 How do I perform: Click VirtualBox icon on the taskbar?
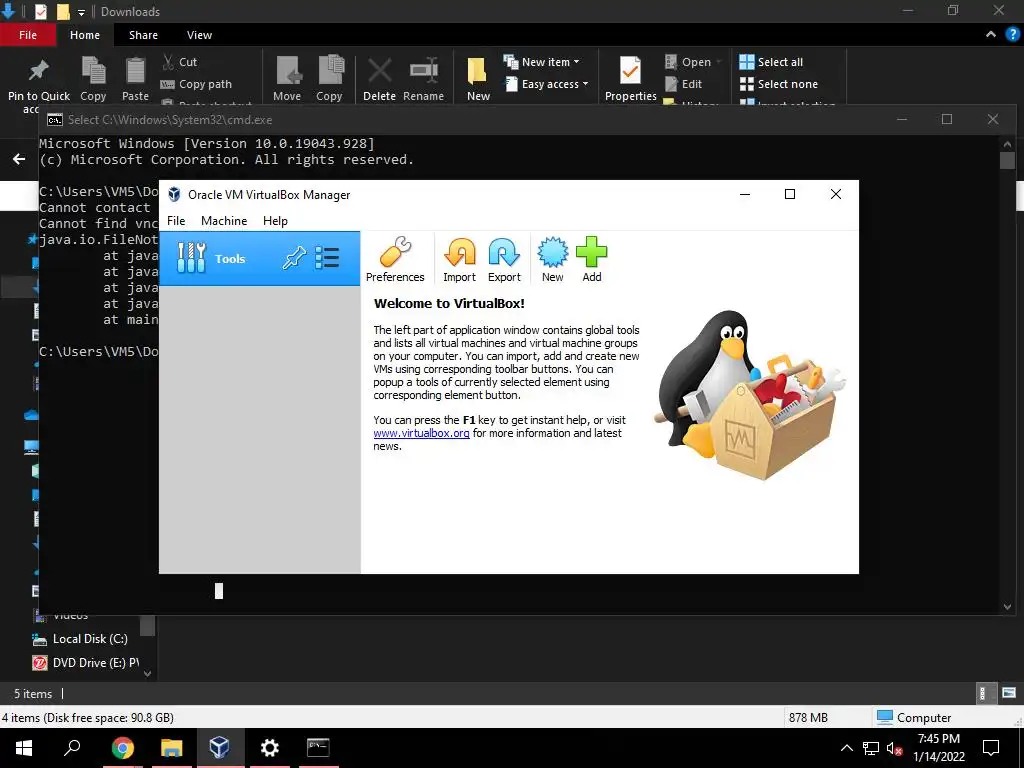(x=219, y=747)
